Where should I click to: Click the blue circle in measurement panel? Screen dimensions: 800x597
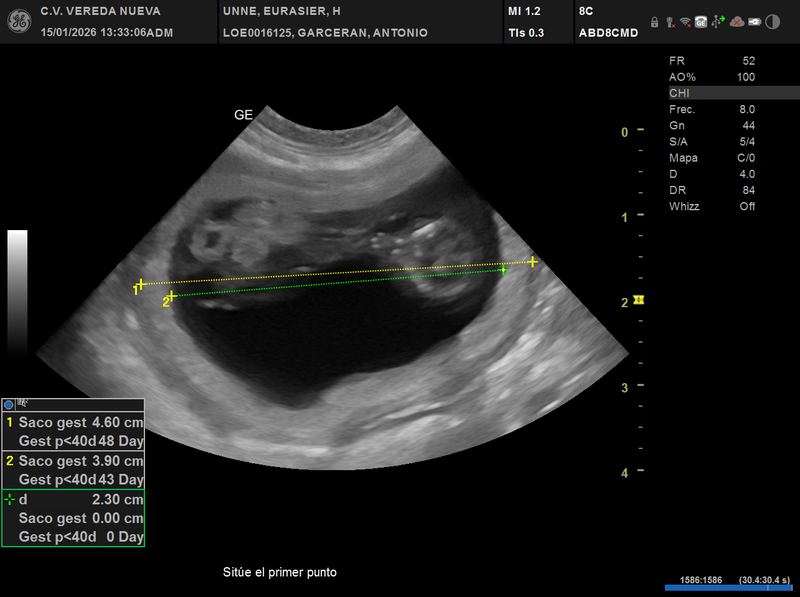click(9, 405)
